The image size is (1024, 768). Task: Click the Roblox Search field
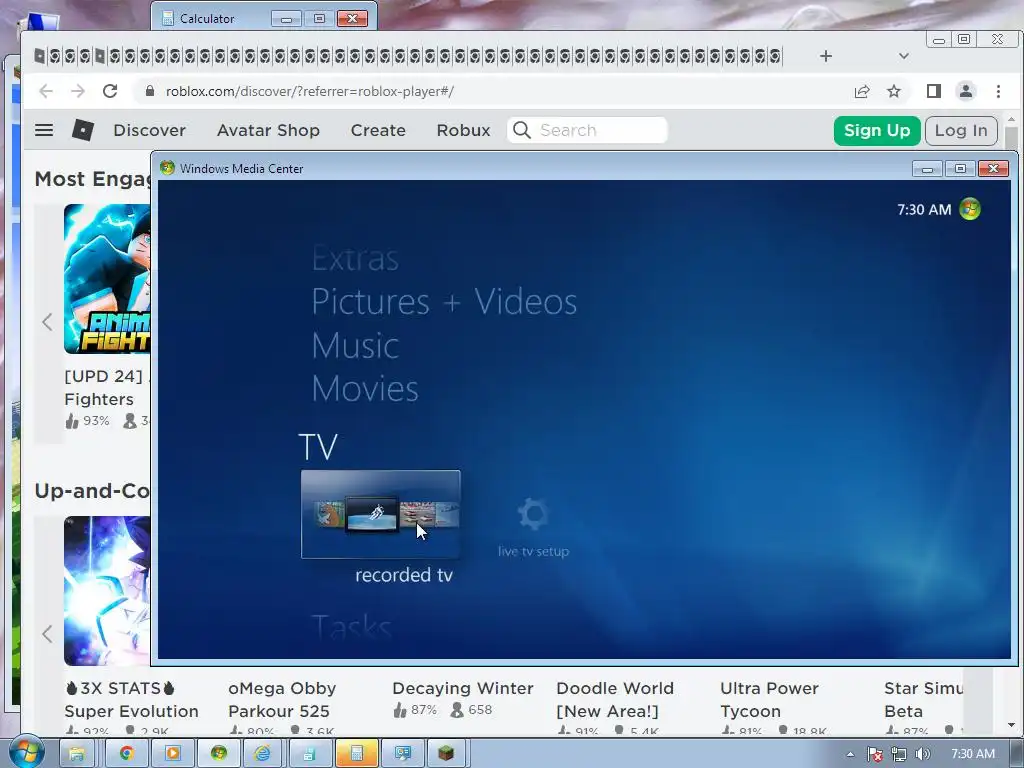[587, 130]
